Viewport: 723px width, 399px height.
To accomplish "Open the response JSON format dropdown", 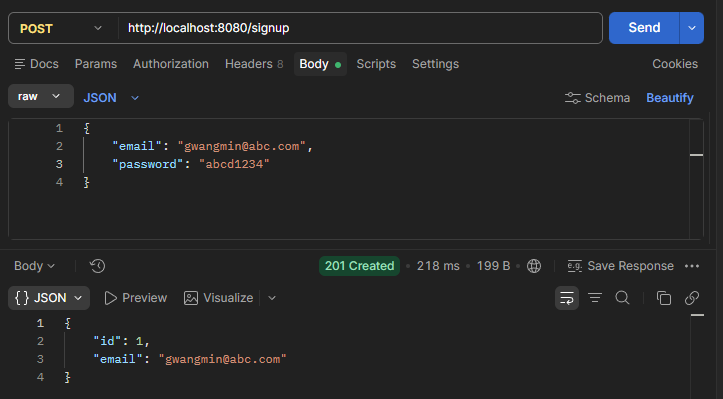I will [49, 298].
